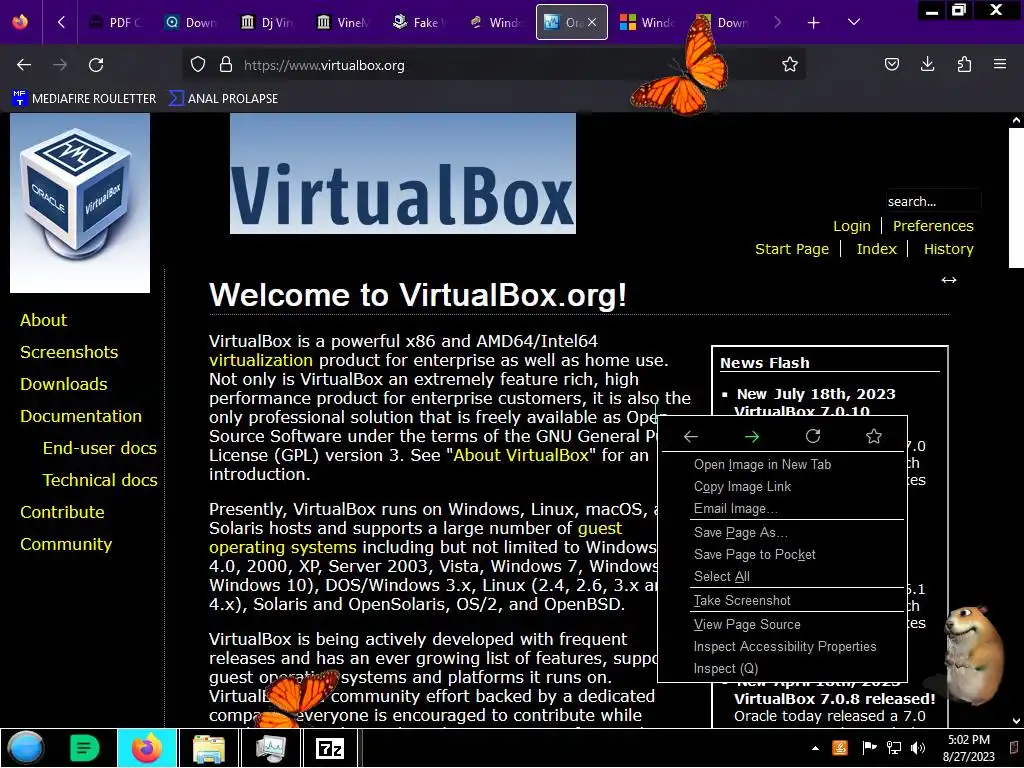Click the page scrollbar down arrow
The height and width of the screenshot is (768, 1024).
point(1016,720)
